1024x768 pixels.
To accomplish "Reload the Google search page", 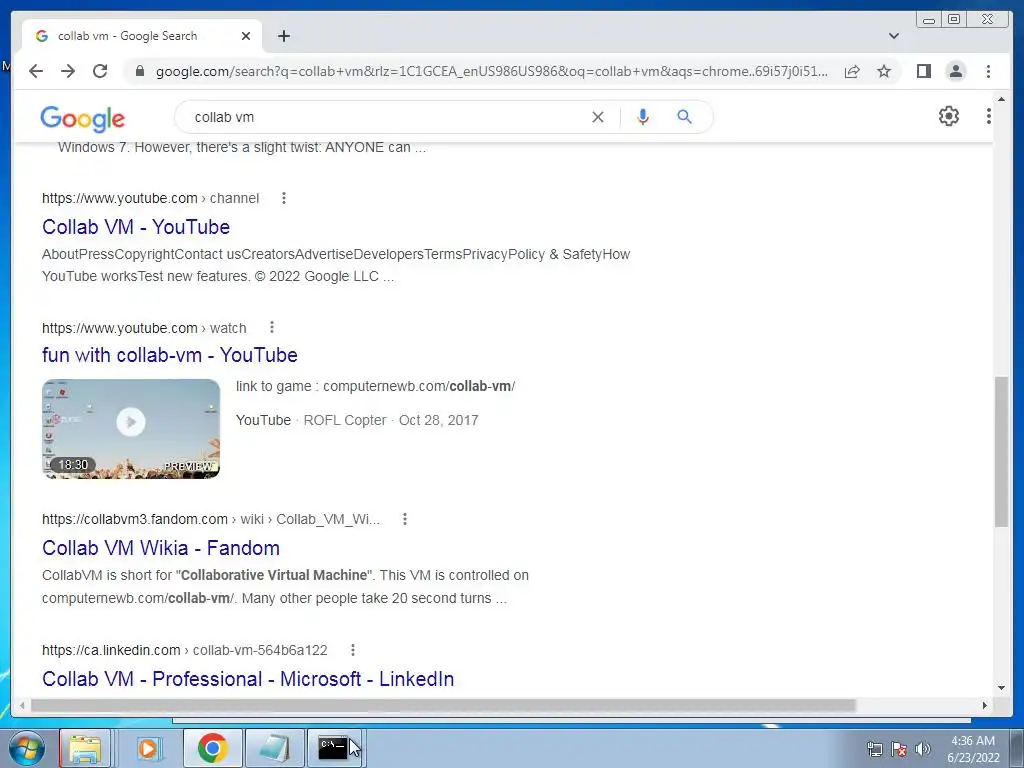I will point(100,71).
